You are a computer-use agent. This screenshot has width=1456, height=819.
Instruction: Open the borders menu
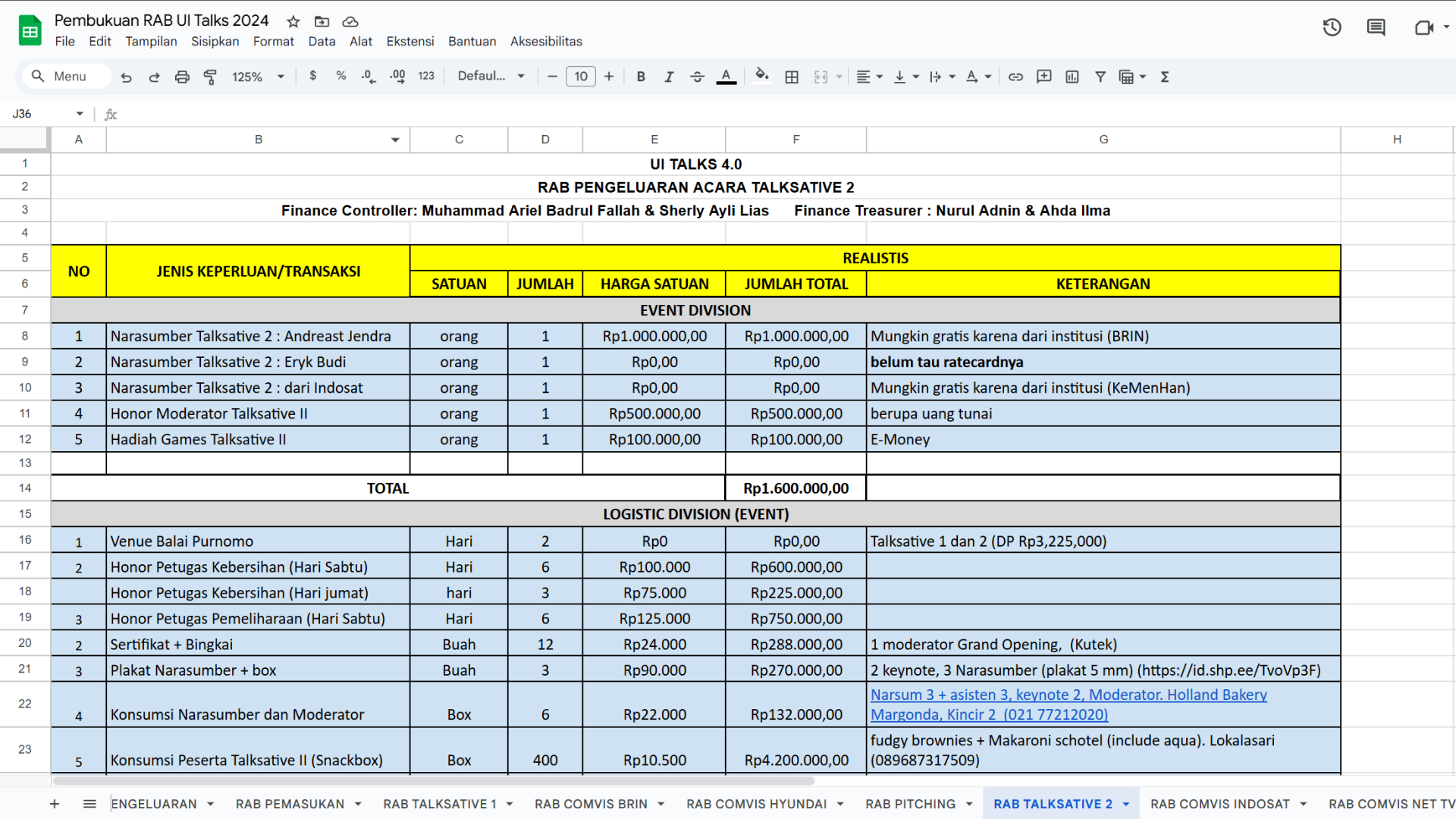792,77
